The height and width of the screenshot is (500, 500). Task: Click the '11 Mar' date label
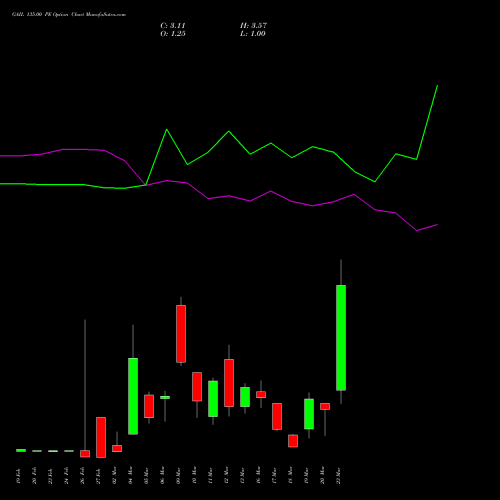(x=210, y=475)
